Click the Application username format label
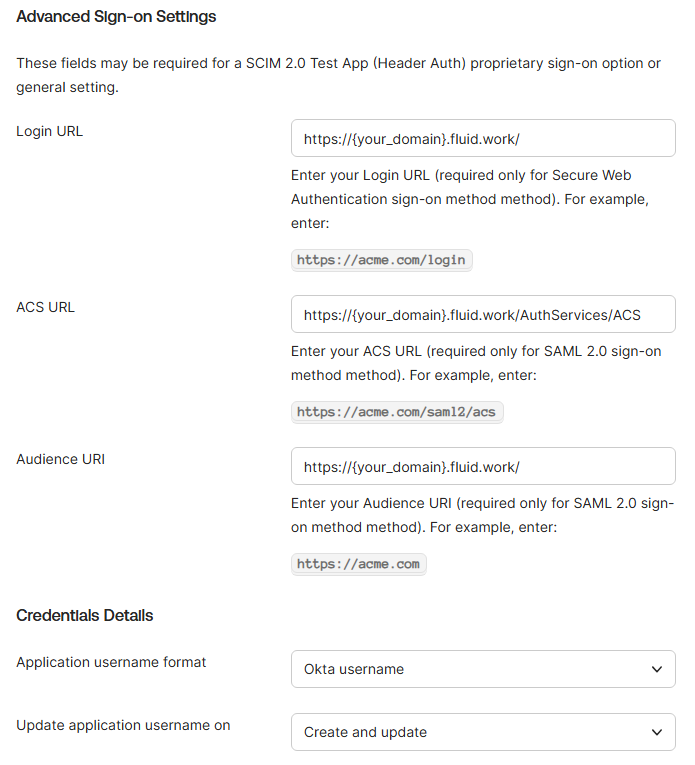The width and height of the screenshot is (695, 765). [111, 662]
